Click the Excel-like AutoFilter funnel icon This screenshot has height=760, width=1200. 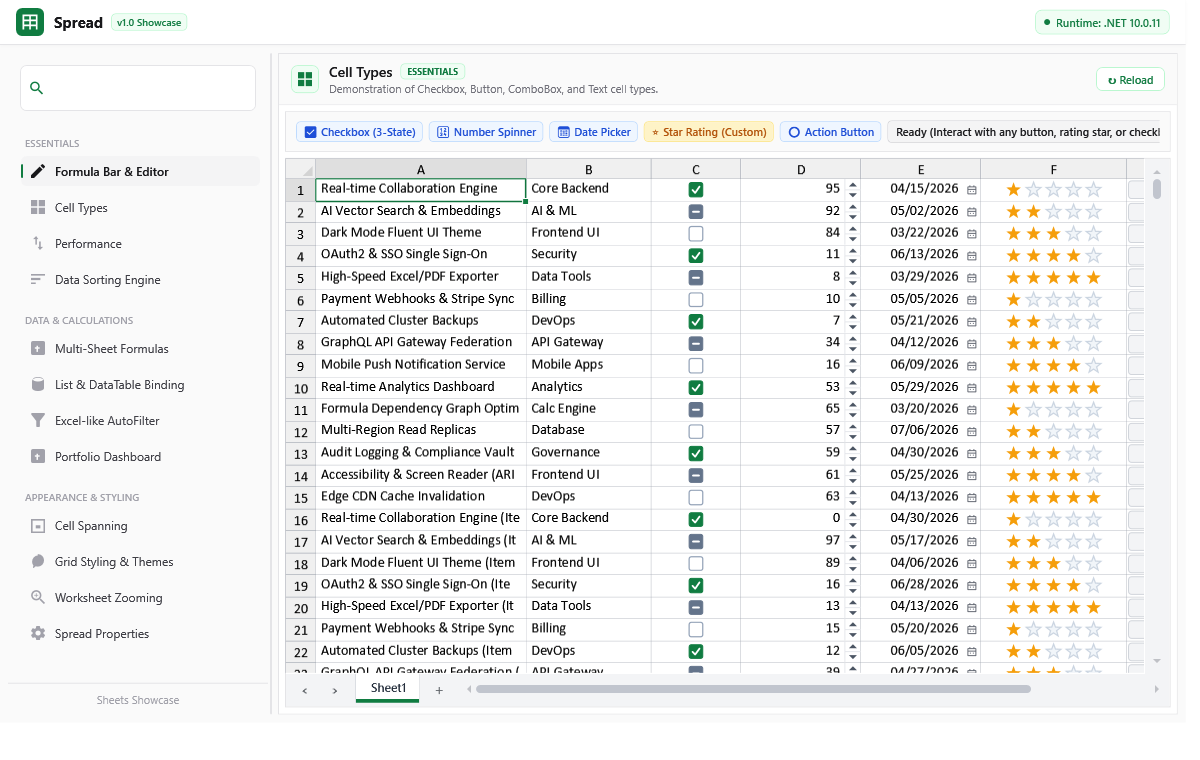coord(38,420)
